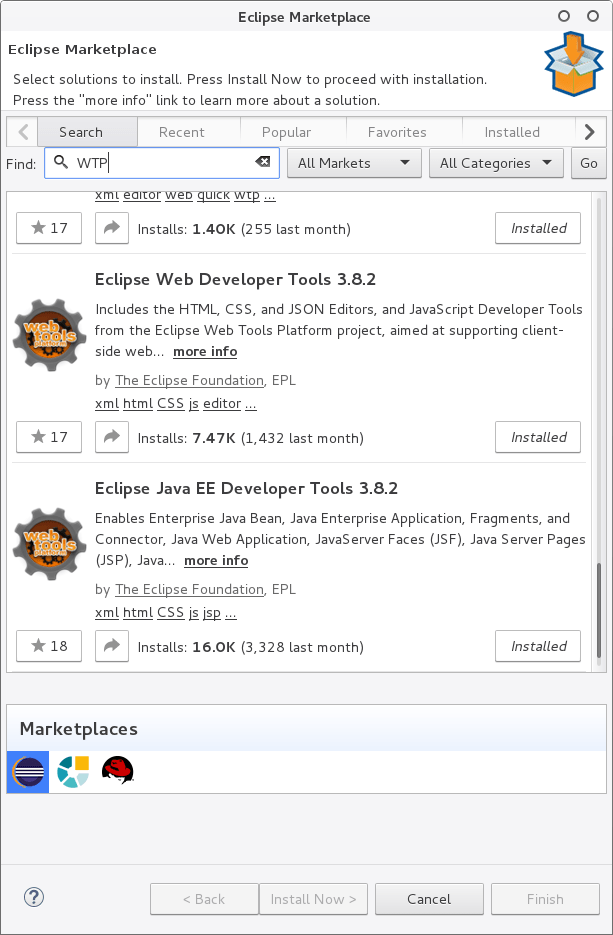613x935 pixels.
Task: Favorite the Eclipse Web Developer Tools star
Action: point(49,437)
